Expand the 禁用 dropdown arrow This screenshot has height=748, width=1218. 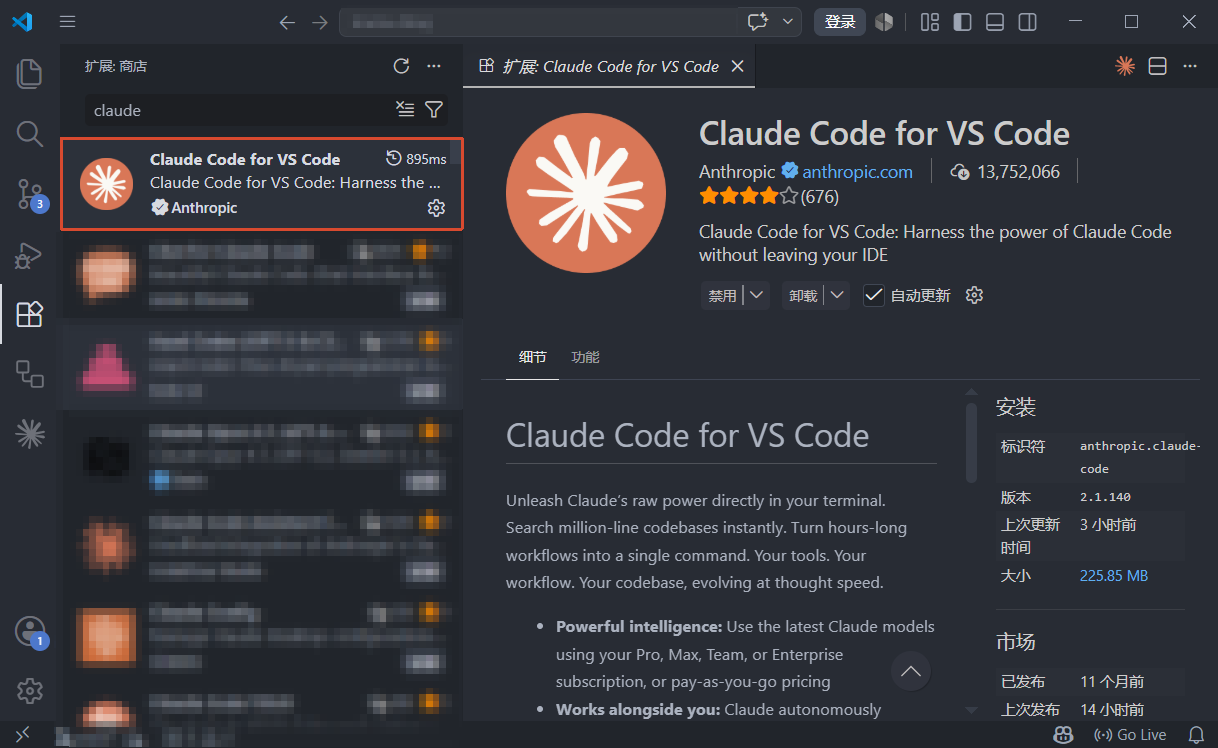coord(757,295)
